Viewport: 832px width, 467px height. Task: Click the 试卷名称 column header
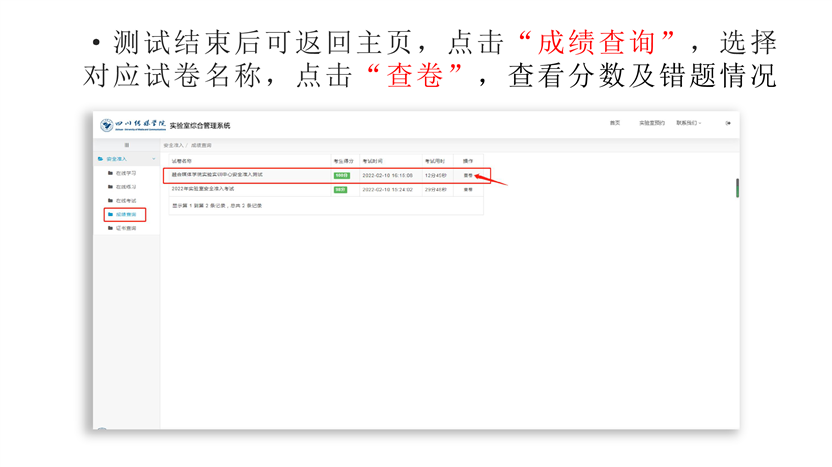(x=181, y=160)
